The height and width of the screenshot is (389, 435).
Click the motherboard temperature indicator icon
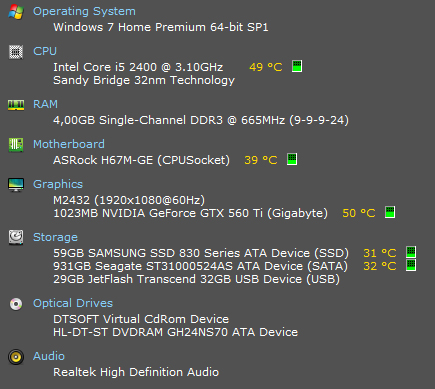(292, 159)
